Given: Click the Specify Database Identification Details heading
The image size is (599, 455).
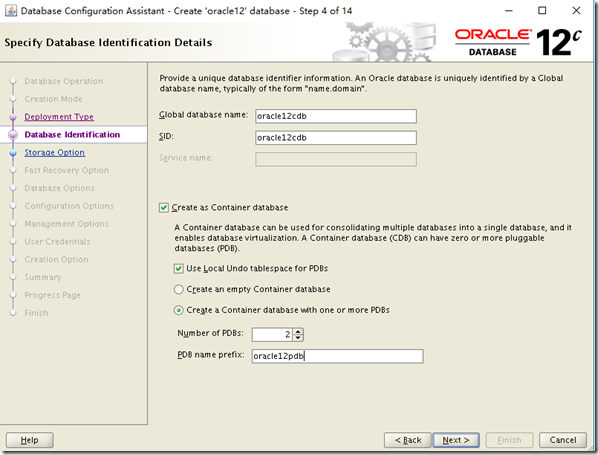Looking at the screenshot, I should coord(108,42).
